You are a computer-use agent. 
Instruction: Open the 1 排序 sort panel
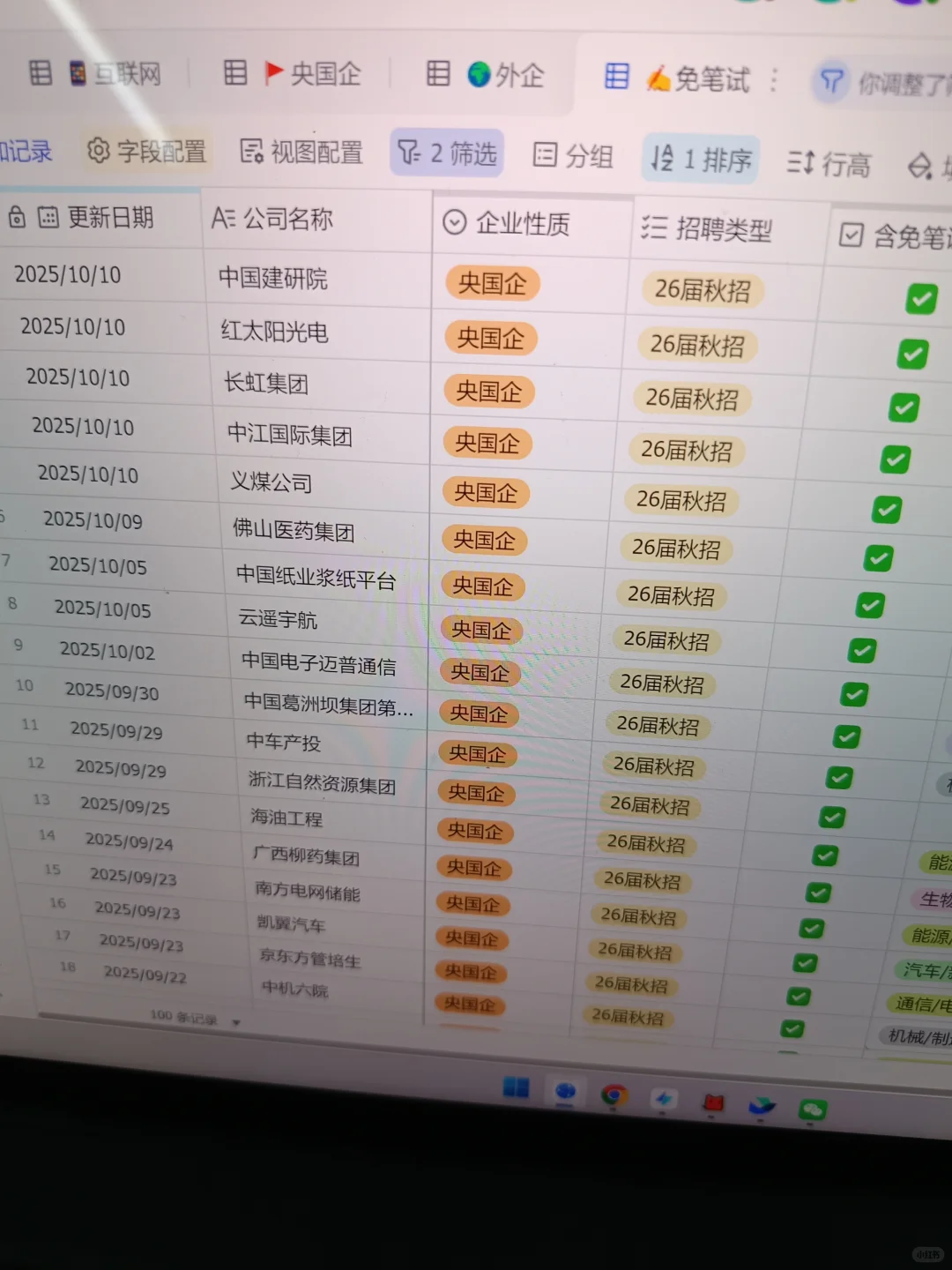701,160
